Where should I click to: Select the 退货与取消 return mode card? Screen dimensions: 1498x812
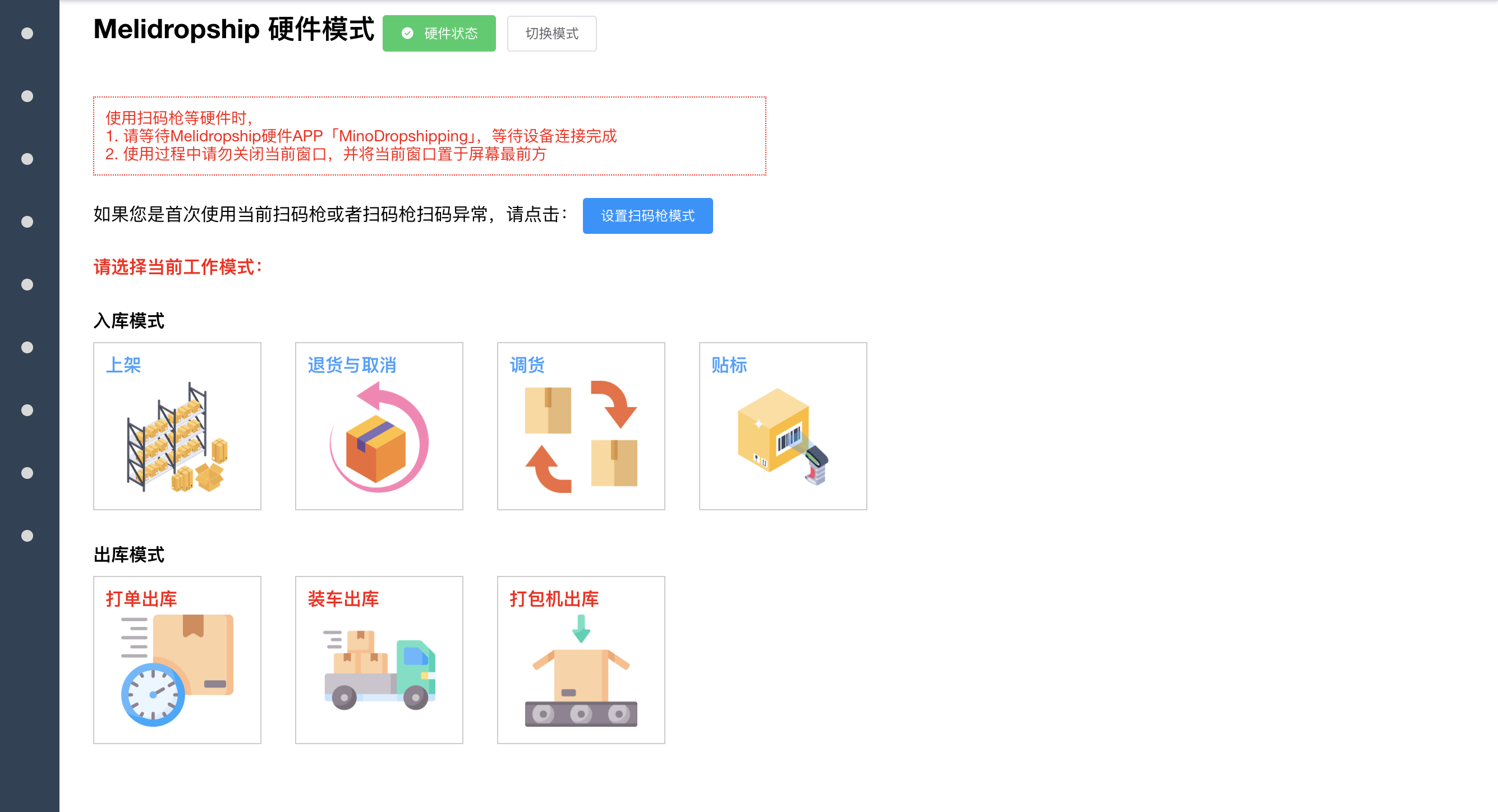pyautogui.click(x=379, y=426)
